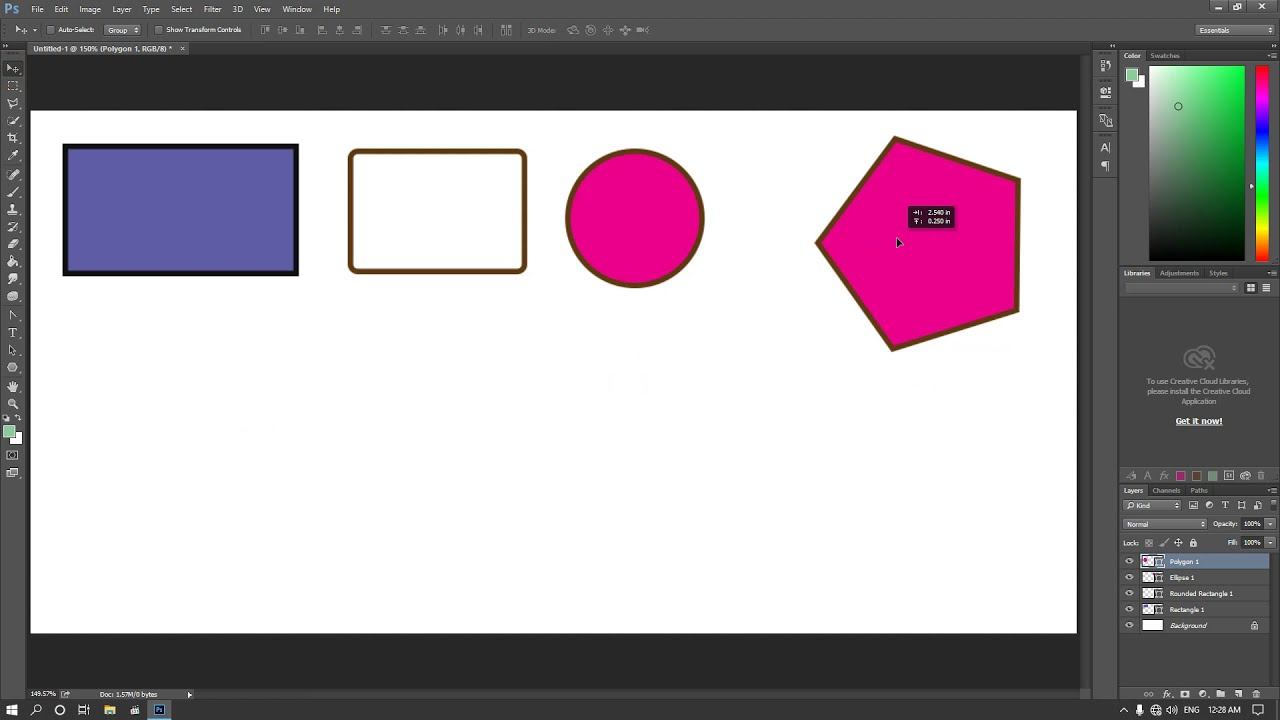Delete layer with trash icon
Image resolution: width=1280 pixels, height=720 pixels.
pos(1257,694)
